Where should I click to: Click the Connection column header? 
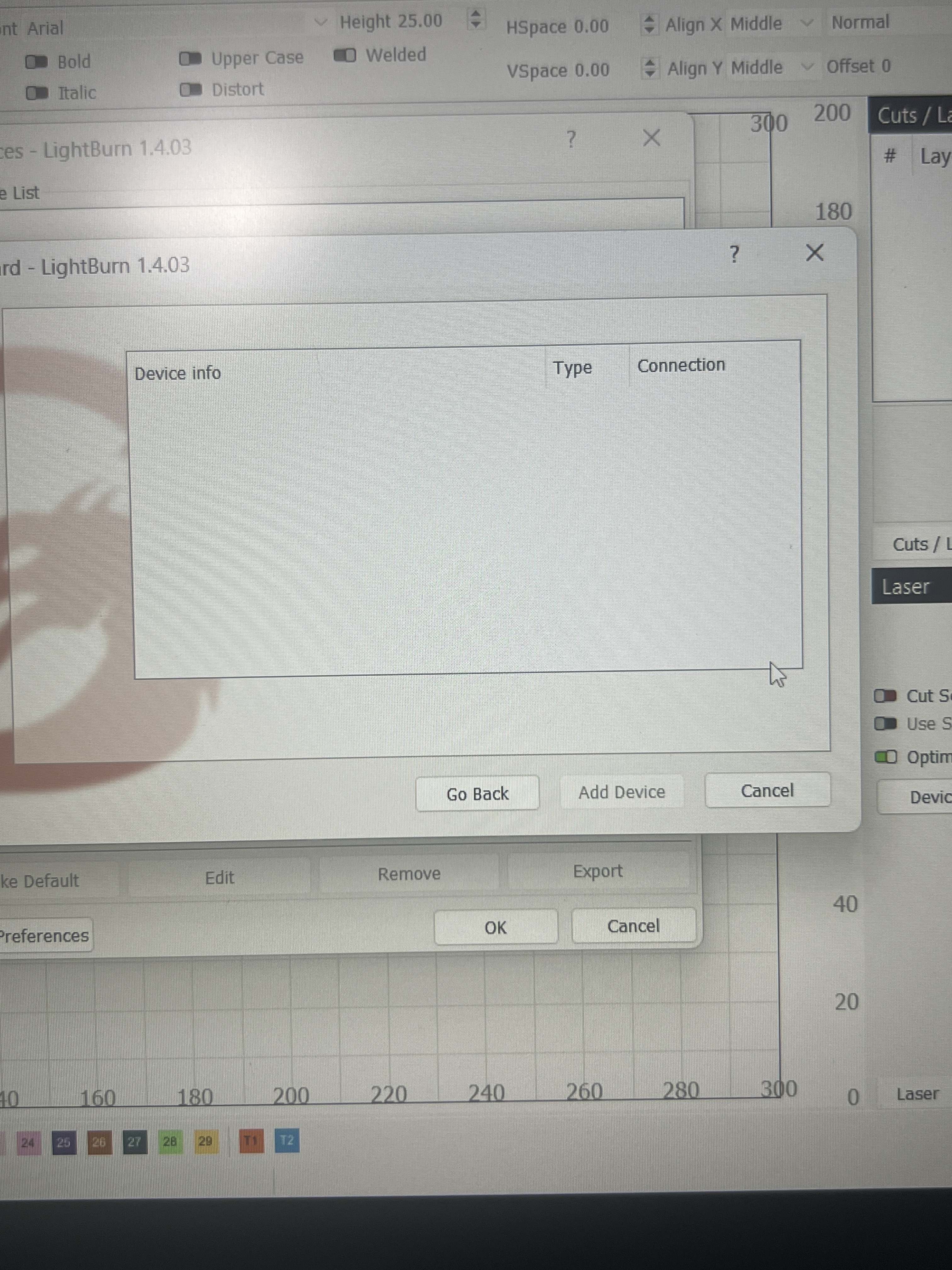pyautogui.click(x=681, y=365)
